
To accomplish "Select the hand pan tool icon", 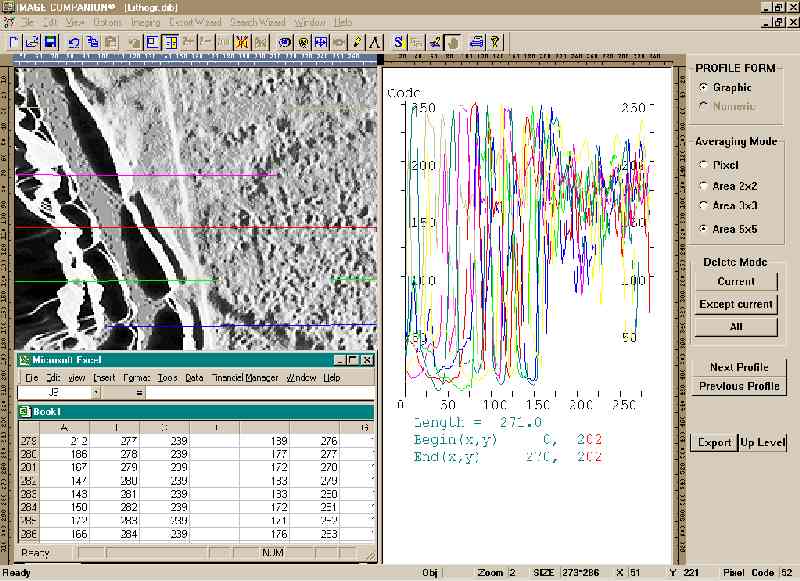I will [452, 42].
